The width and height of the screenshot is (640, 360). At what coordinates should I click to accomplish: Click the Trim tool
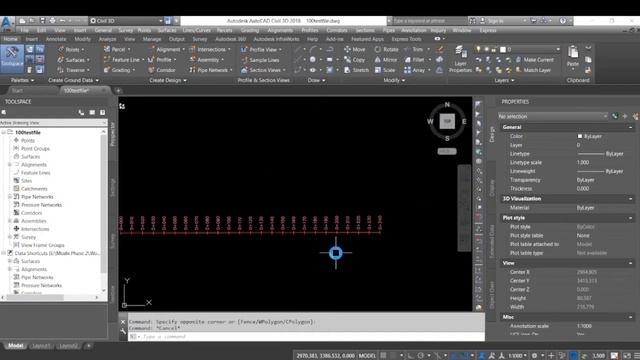[x=414, y=49]
